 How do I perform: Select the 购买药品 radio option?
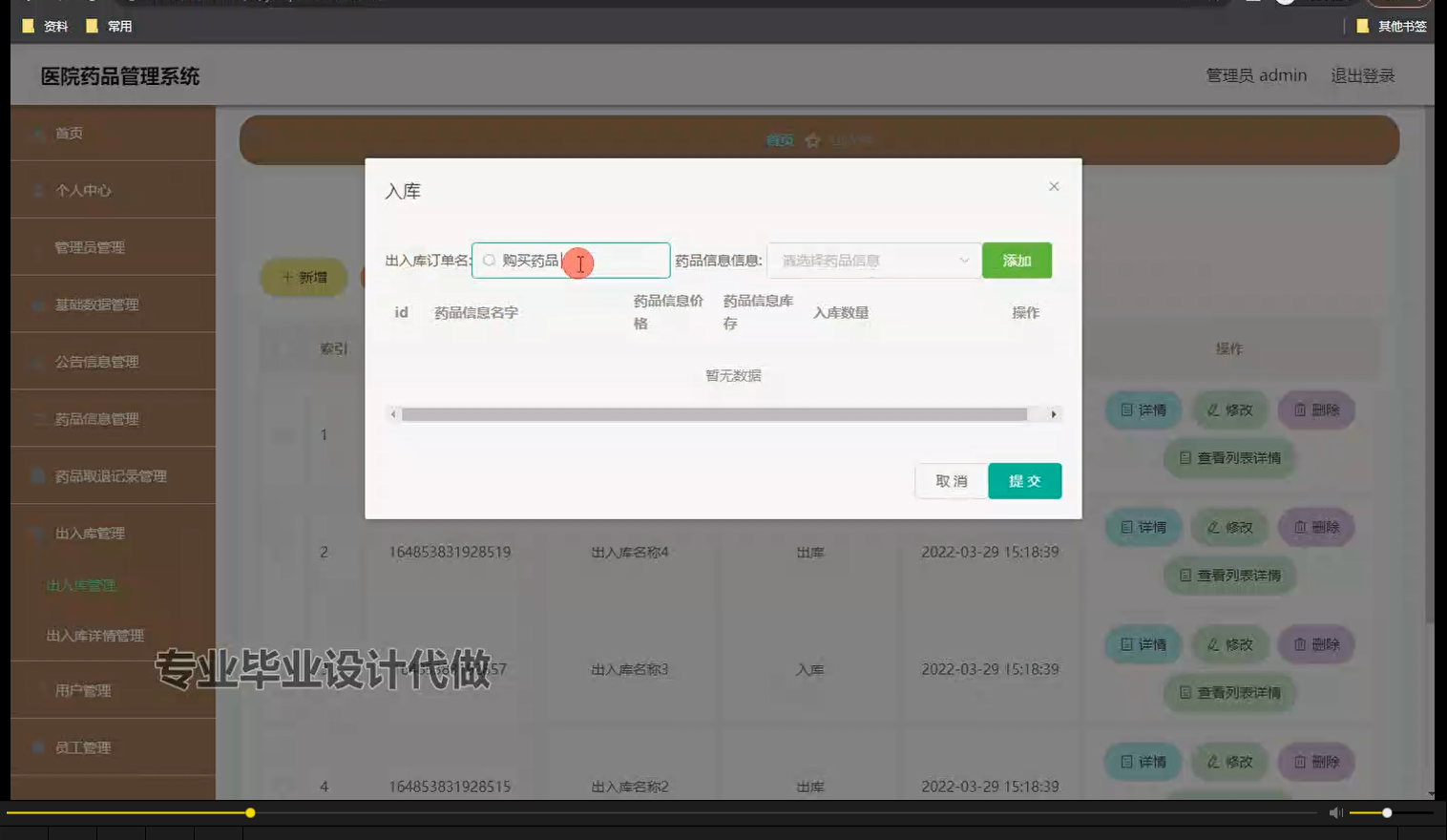tap(490, 260)
